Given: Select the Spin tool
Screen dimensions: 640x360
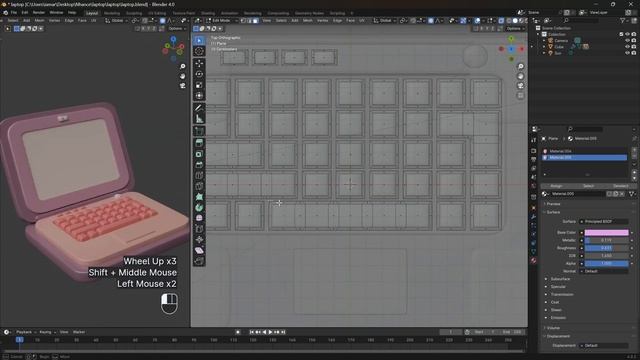Looking at the screenshot, I should pyautogui.click(x=199, y=207).
